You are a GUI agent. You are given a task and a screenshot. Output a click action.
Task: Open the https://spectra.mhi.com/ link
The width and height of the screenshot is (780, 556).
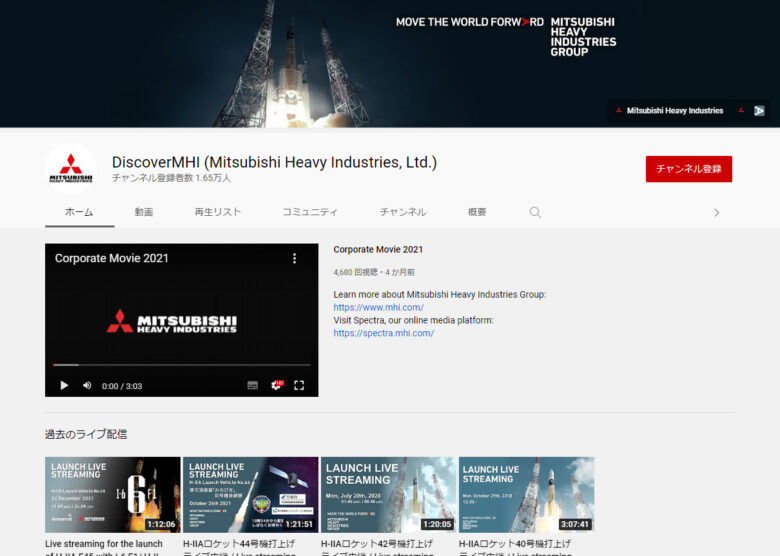click(384, 333)
